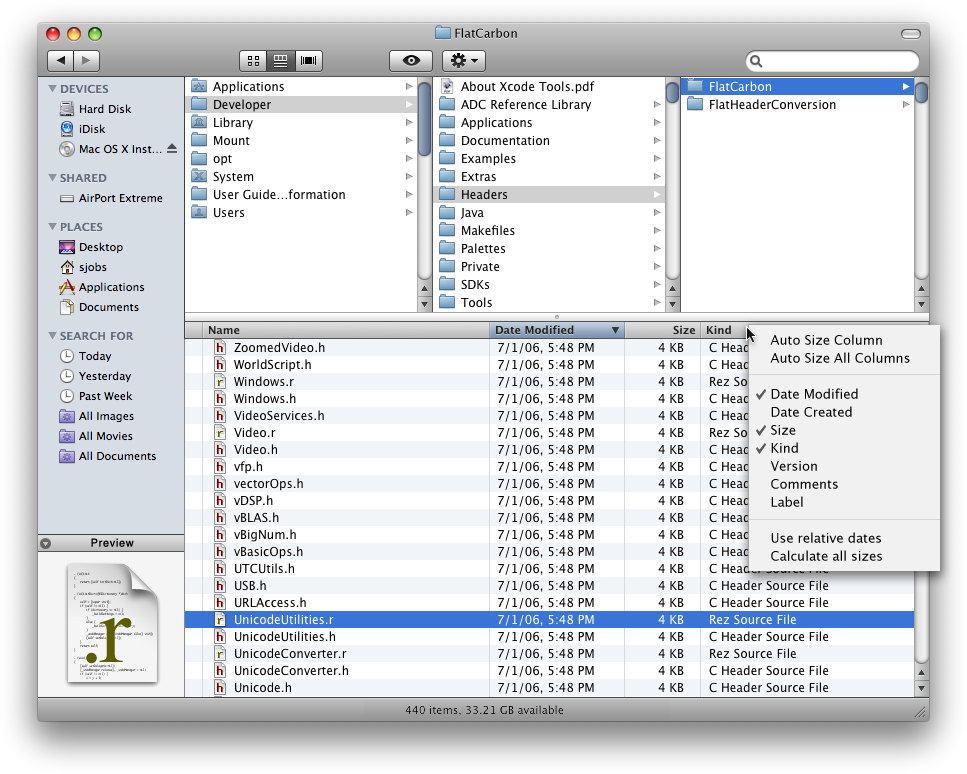Uncheck the Size column option
Image resolution: width=967 pixels, height=774 pixels.
[x=783, y=430]
